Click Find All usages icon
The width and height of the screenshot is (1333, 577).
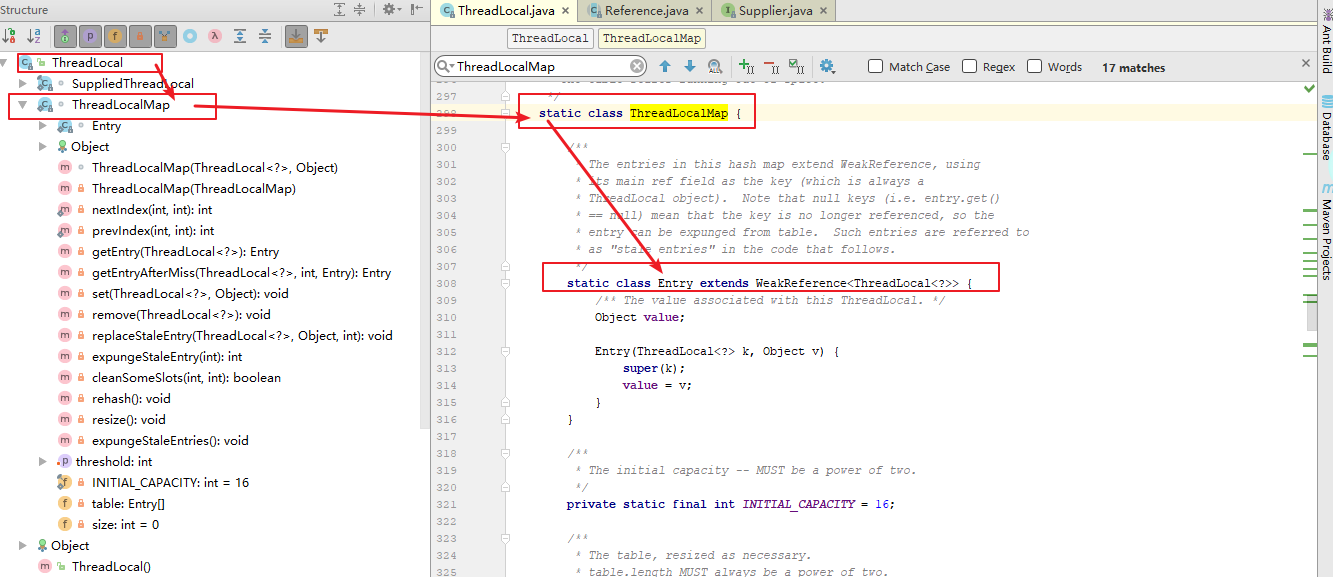[714, 66]
